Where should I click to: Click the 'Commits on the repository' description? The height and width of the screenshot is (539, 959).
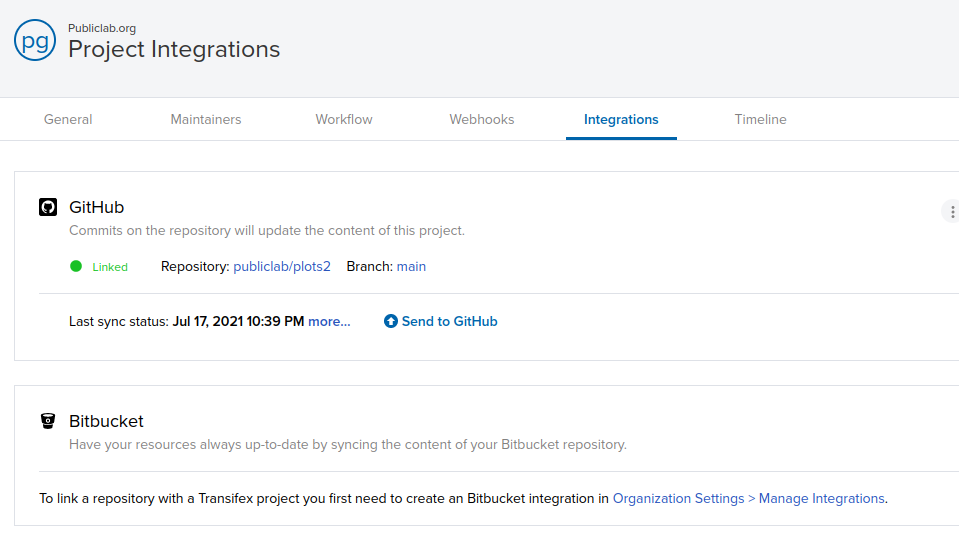pos(267,231)
